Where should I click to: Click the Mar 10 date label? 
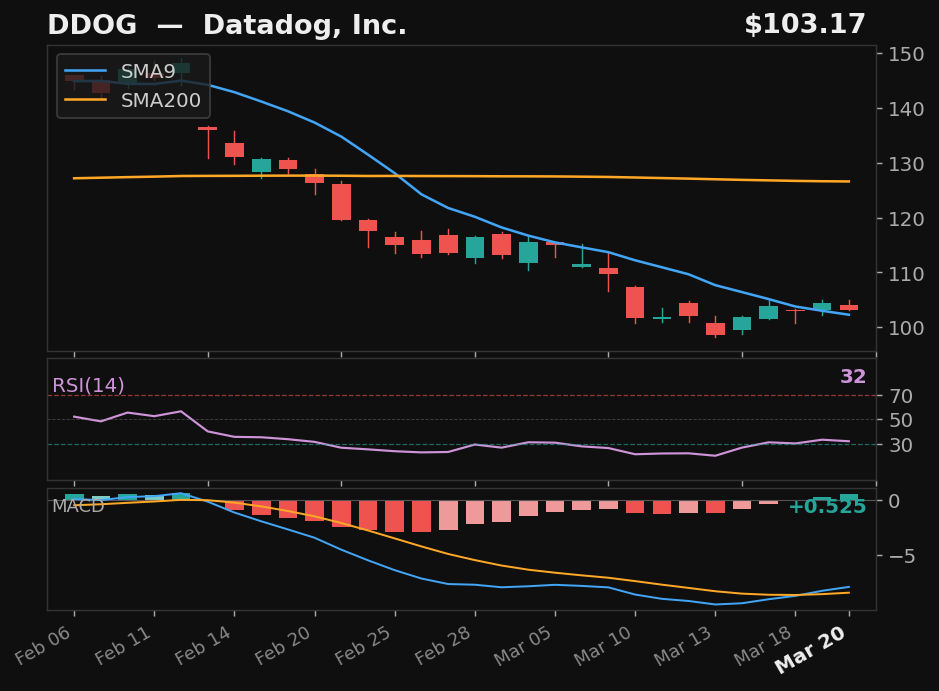604,644
